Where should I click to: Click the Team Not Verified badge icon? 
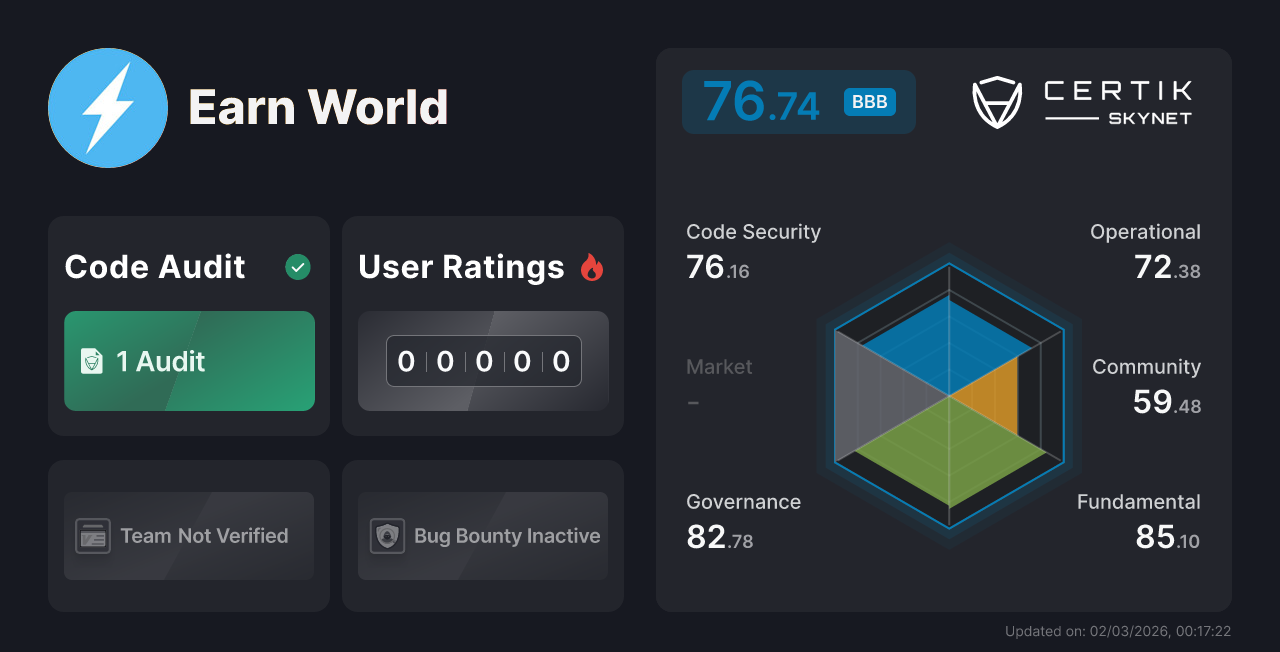coord(91,536)
